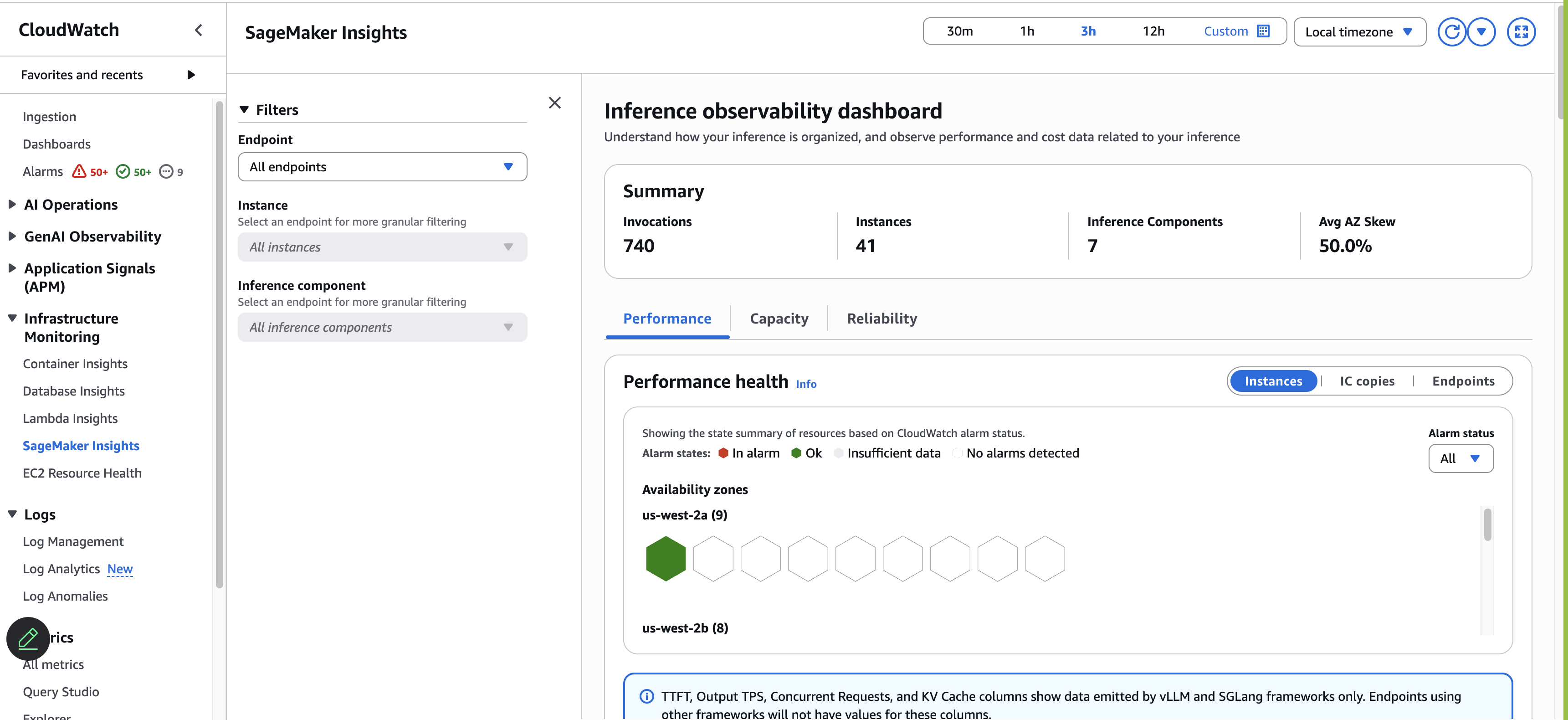Collapse the Logs section
Viewport: 1568px width, 720px height.
coord(12,514)
